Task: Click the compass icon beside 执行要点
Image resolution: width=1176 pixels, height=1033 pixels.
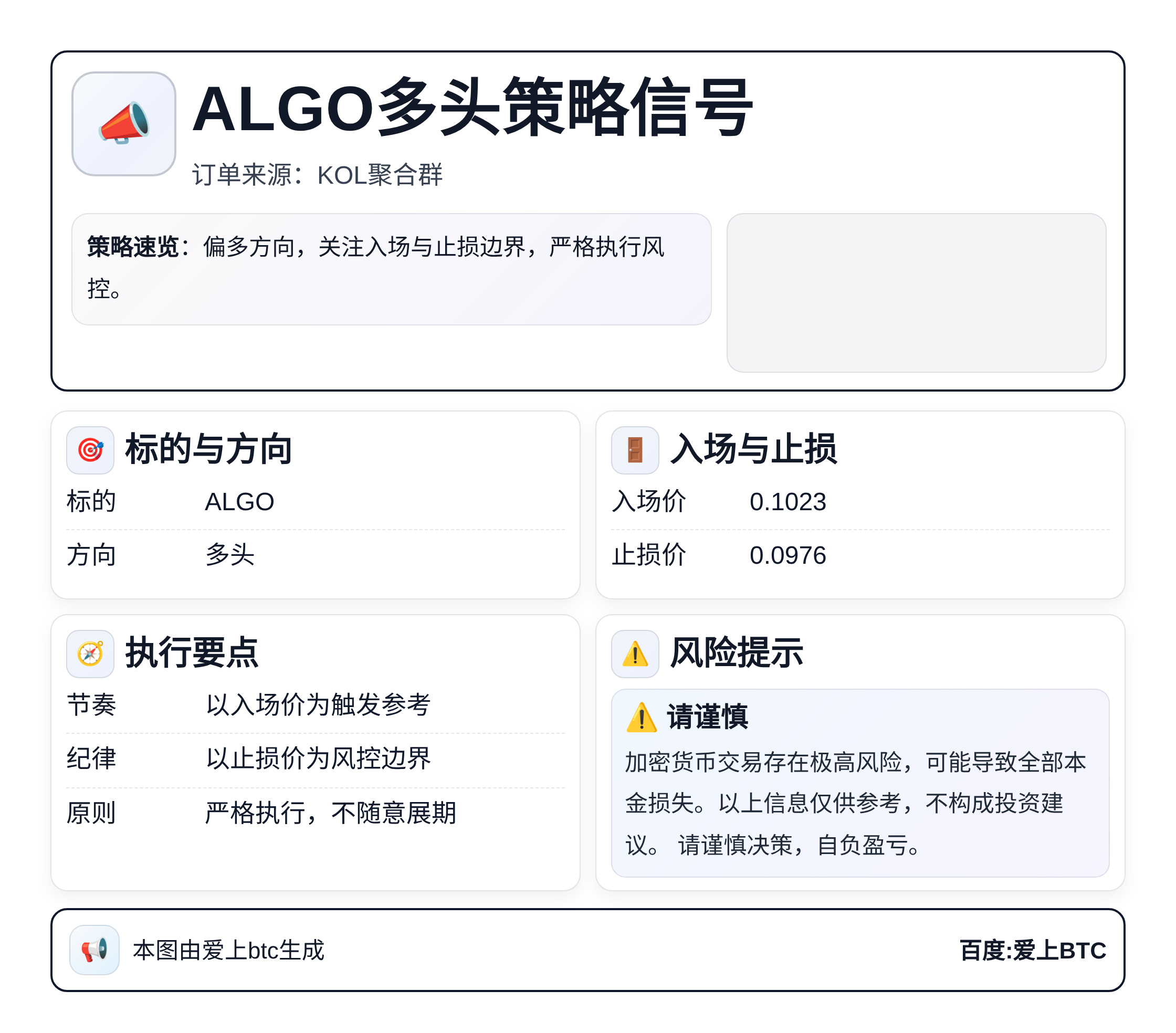Action: pyautogui.click(x=90, y=653)
